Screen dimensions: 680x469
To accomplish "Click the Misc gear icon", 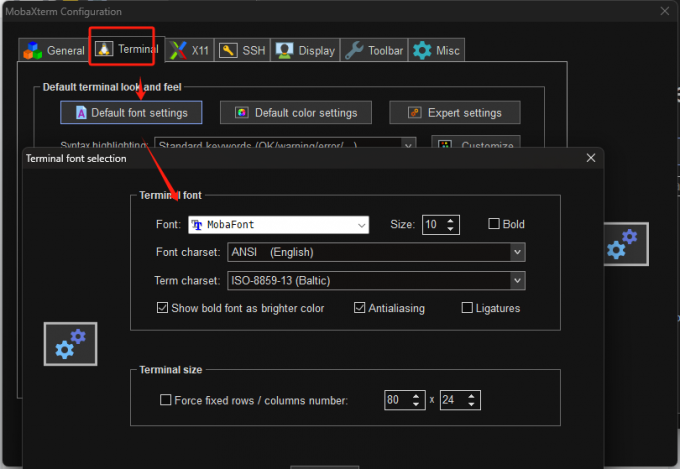I will tap(422, 50).
